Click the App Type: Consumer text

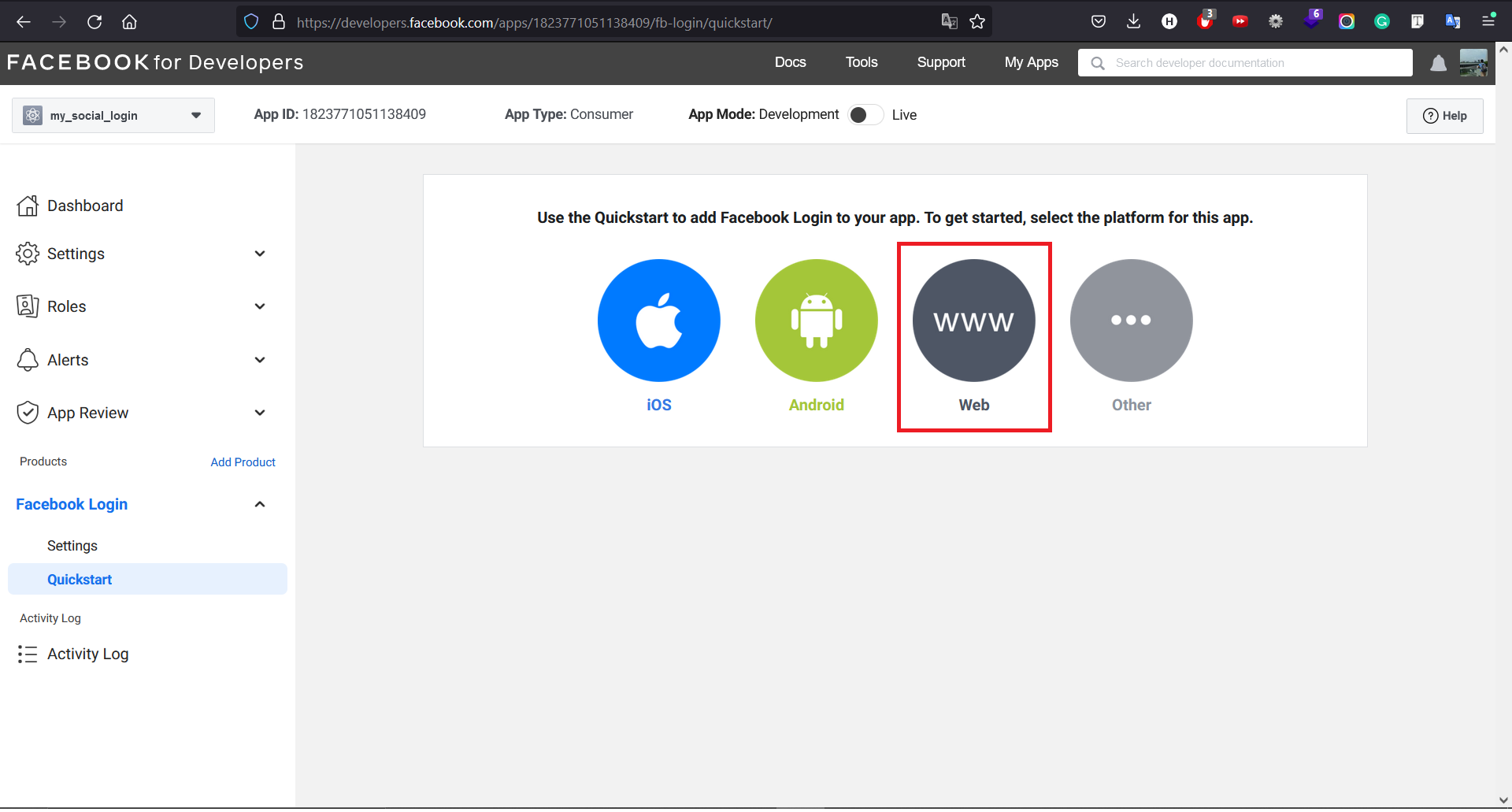569,114
